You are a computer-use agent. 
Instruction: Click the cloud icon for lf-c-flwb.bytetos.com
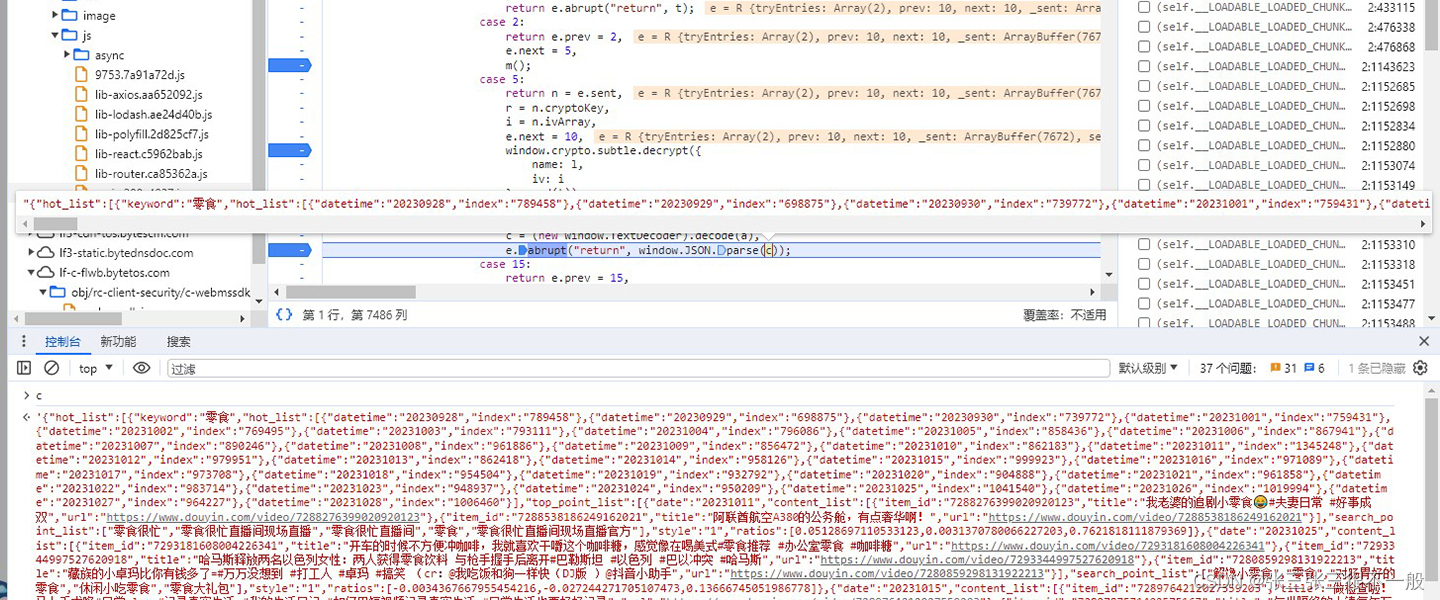click(x=45, y=272)
